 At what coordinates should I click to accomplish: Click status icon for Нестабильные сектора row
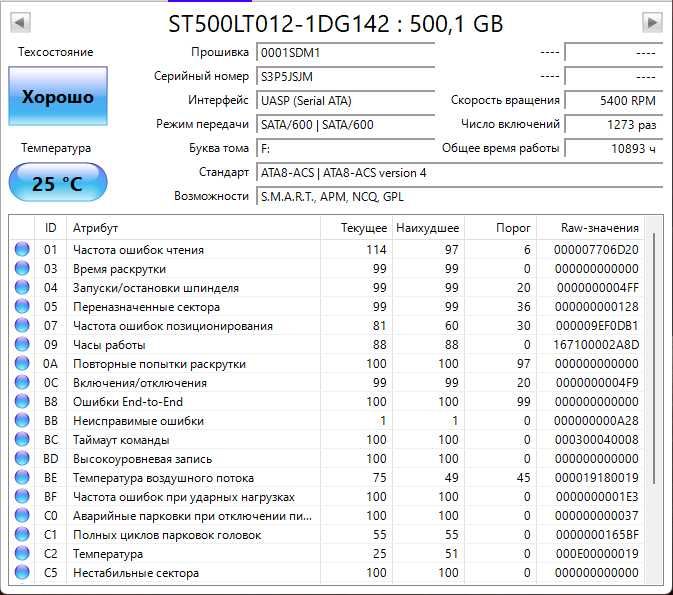(x=22, y=572)
